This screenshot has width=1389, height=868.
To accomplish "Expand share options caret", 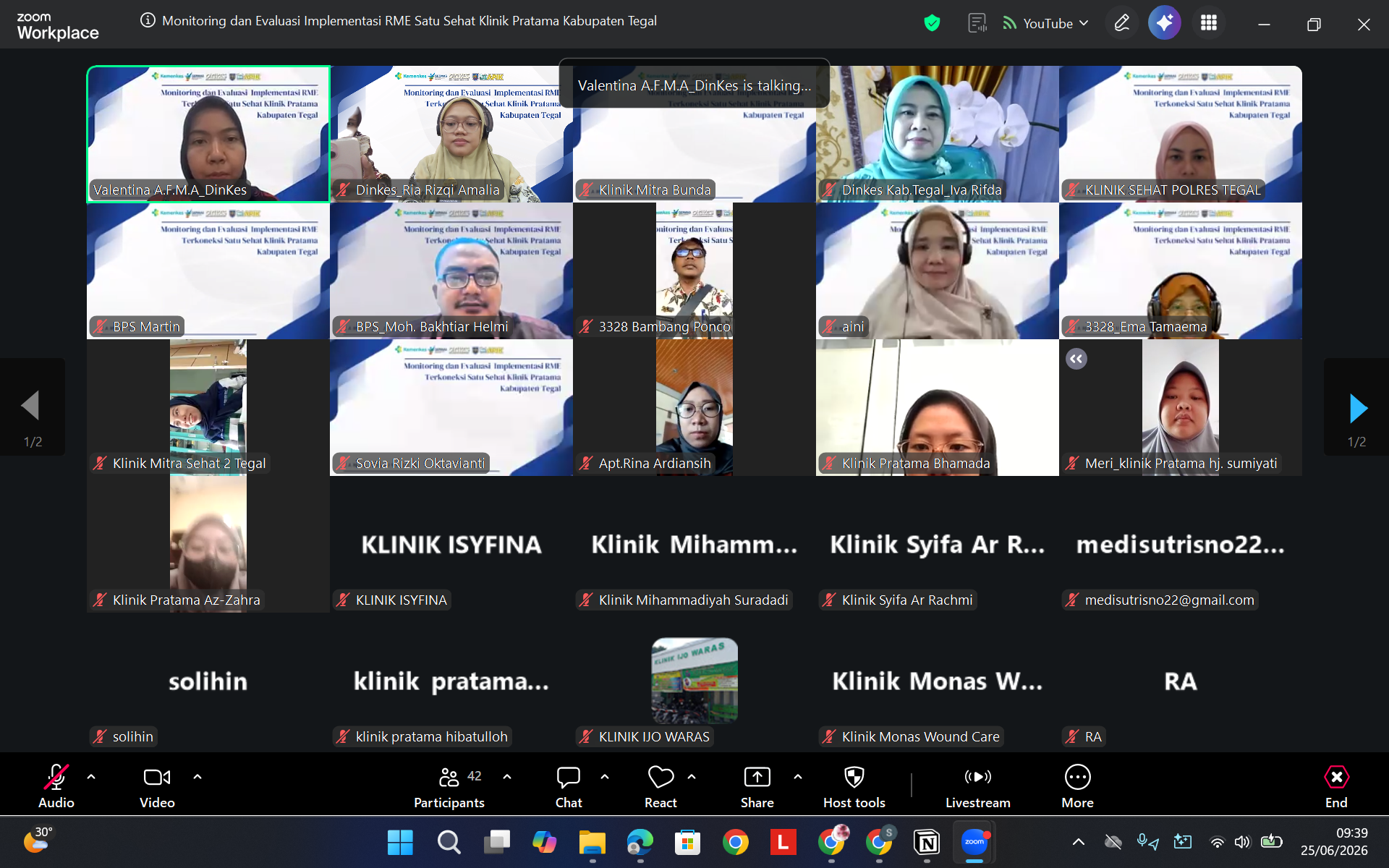I will [798, 777].
